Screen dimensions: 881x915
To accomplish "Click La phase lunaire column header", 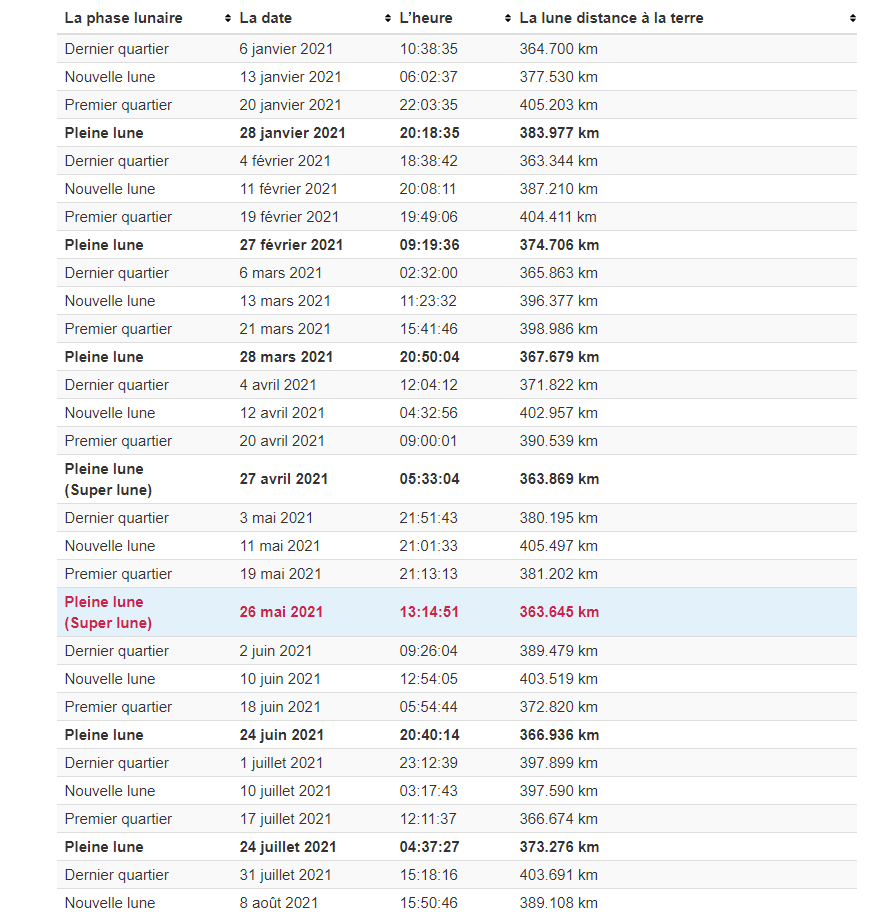I will (x=123, y=18).
